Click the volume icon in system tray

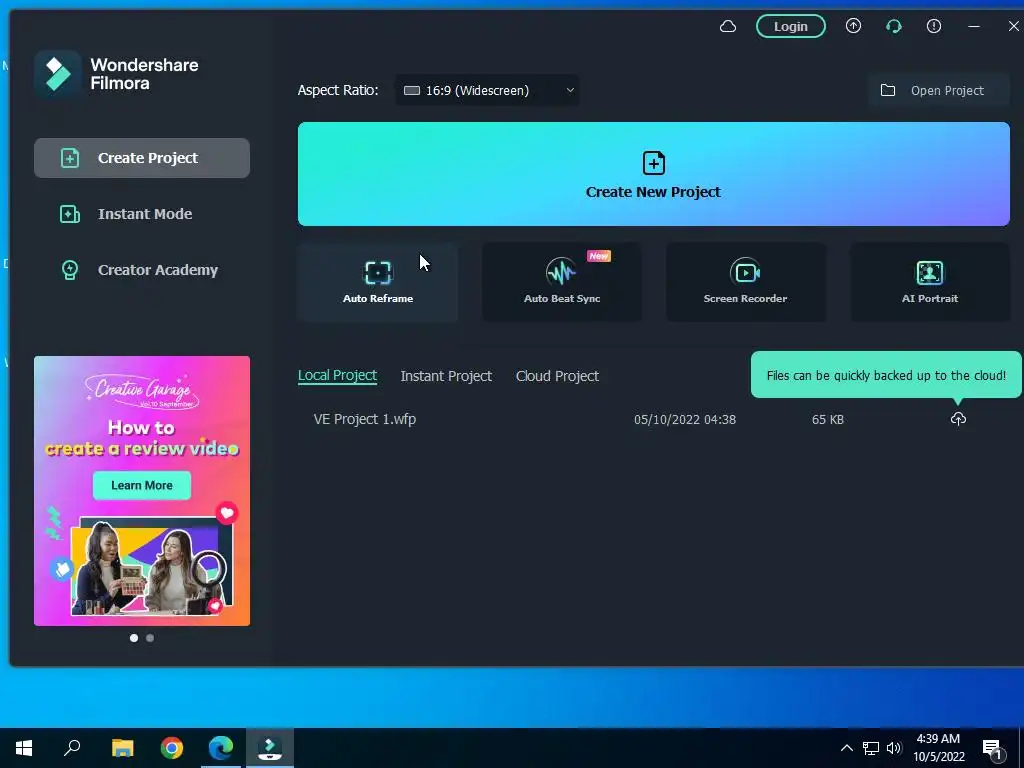pyautogui.click(x=894, y=748)
